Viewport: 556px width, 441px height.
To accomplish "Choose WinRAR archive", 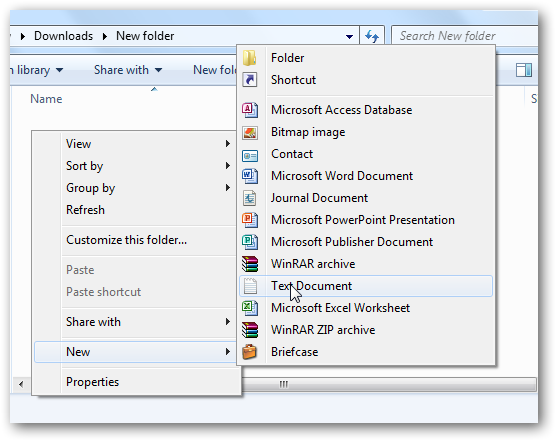I will click(x=366, y=264).
